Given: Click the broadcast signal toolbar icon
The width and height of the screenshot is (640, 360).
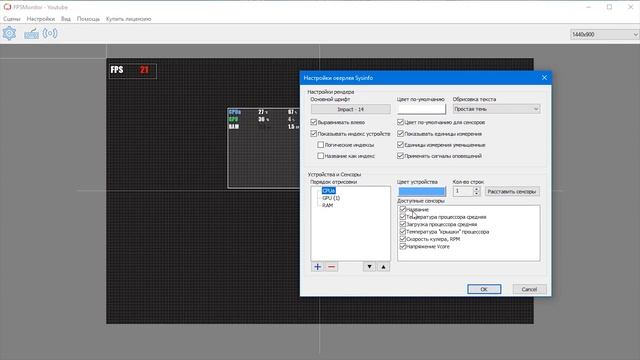Looking at the screenshot, I should (x=50, y=33).
